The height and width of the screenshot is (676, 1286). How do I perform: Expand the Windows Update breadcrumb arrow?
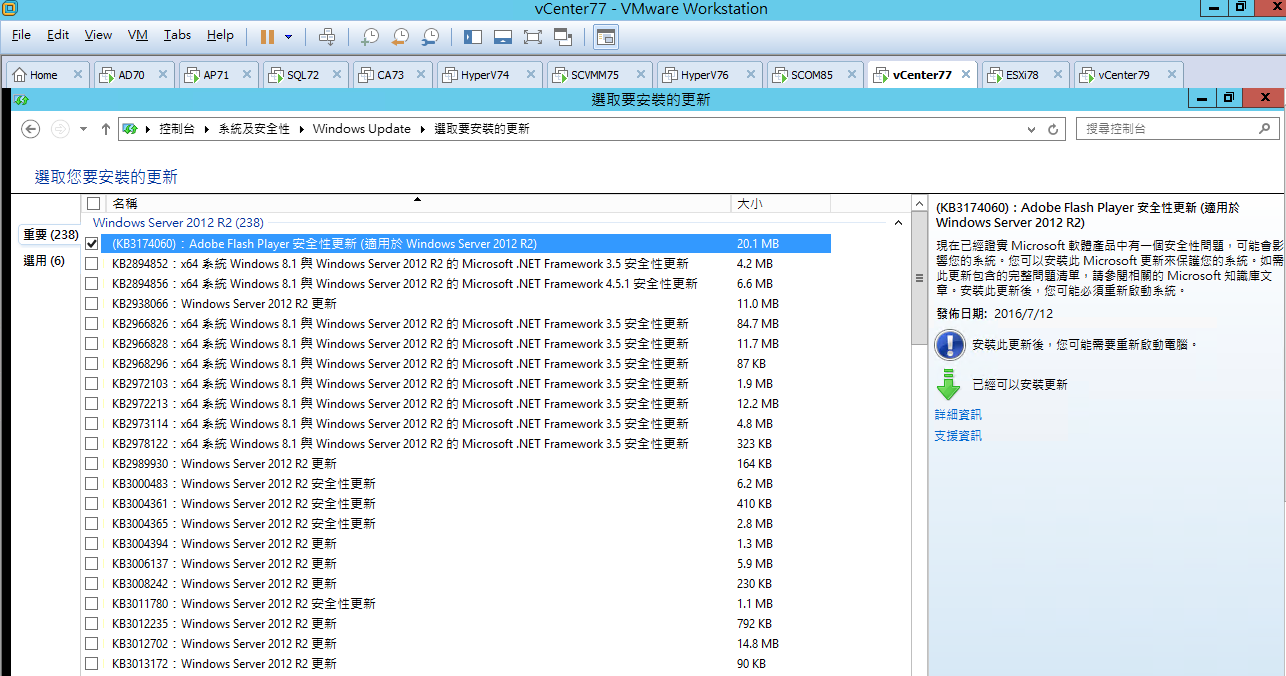[421, 129]
